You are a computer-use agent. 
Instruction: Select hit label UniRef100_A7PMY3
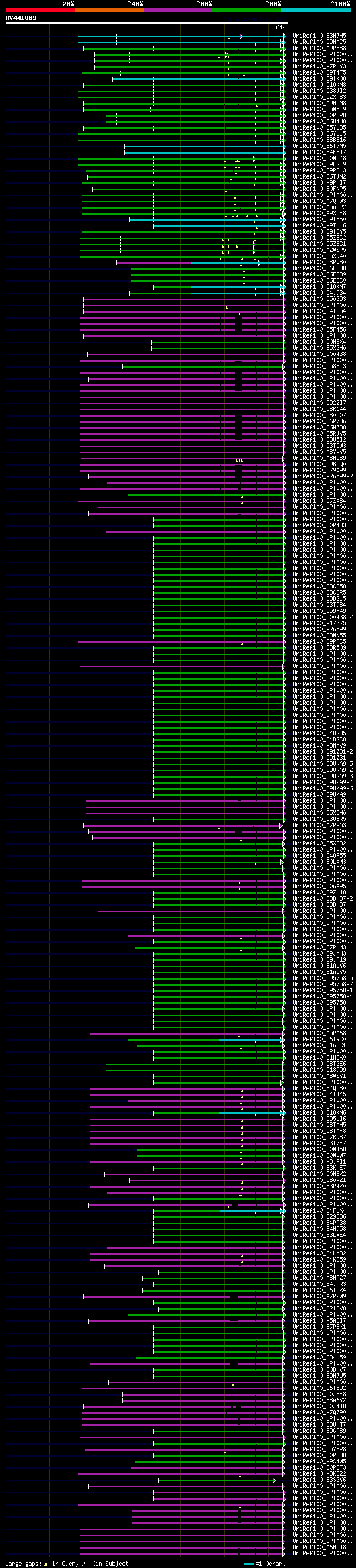(319, 66)
